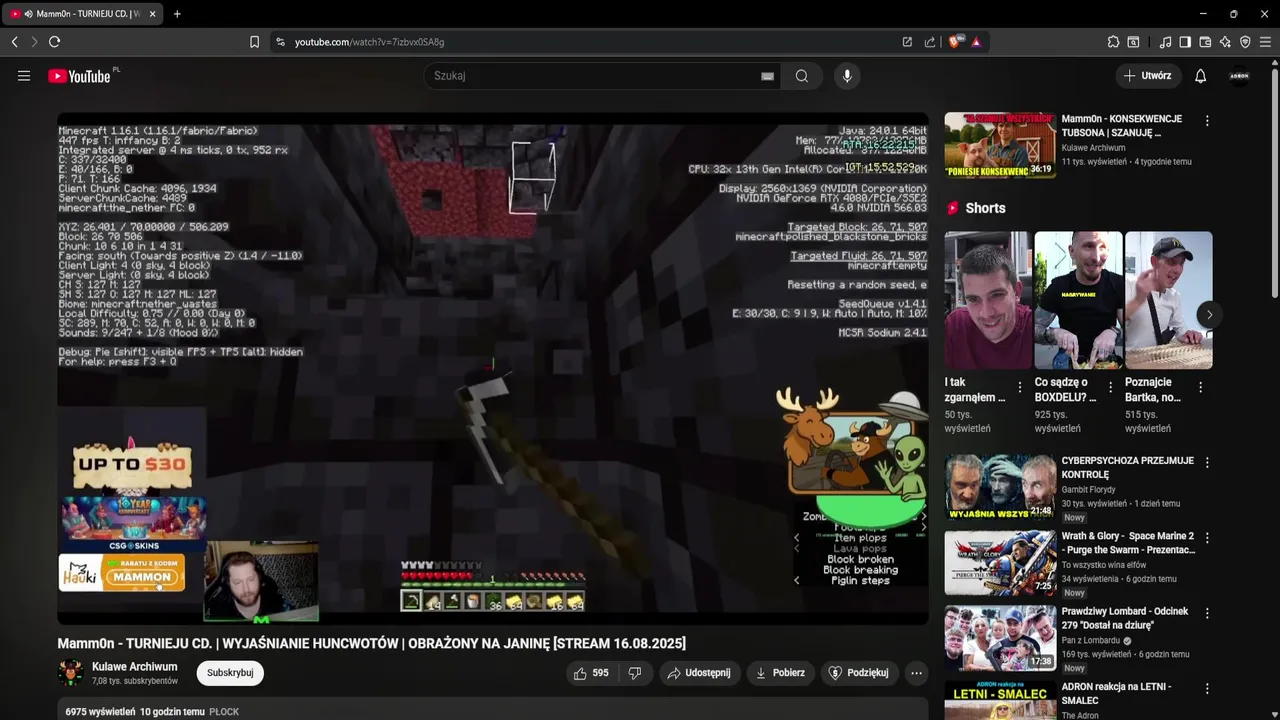Open the Brave Shields lion icon
Image resolution: width=1280 pixels, height=720 pixels.
(955, 42)
